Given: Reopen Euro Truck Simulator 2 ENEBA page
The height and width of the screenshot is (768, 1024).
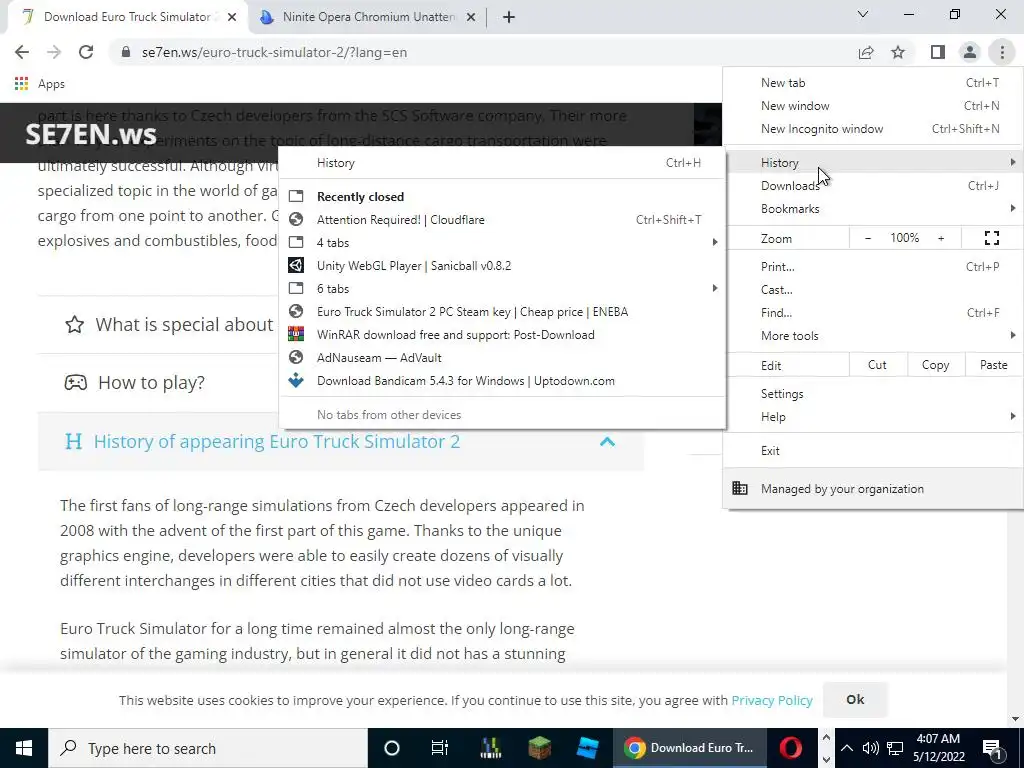Looking at the screenshot, I should point(502,312).
